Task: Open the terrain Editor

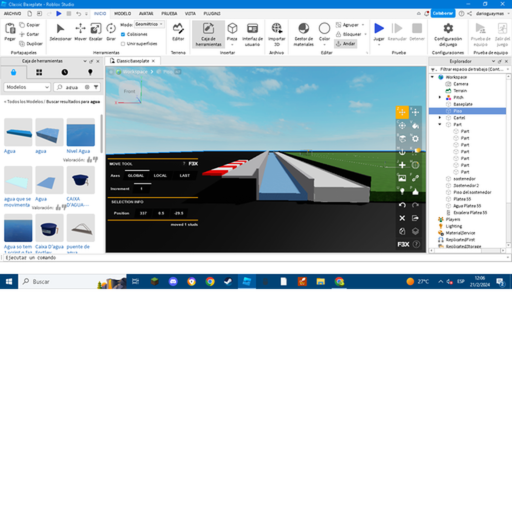Action: 178,32
